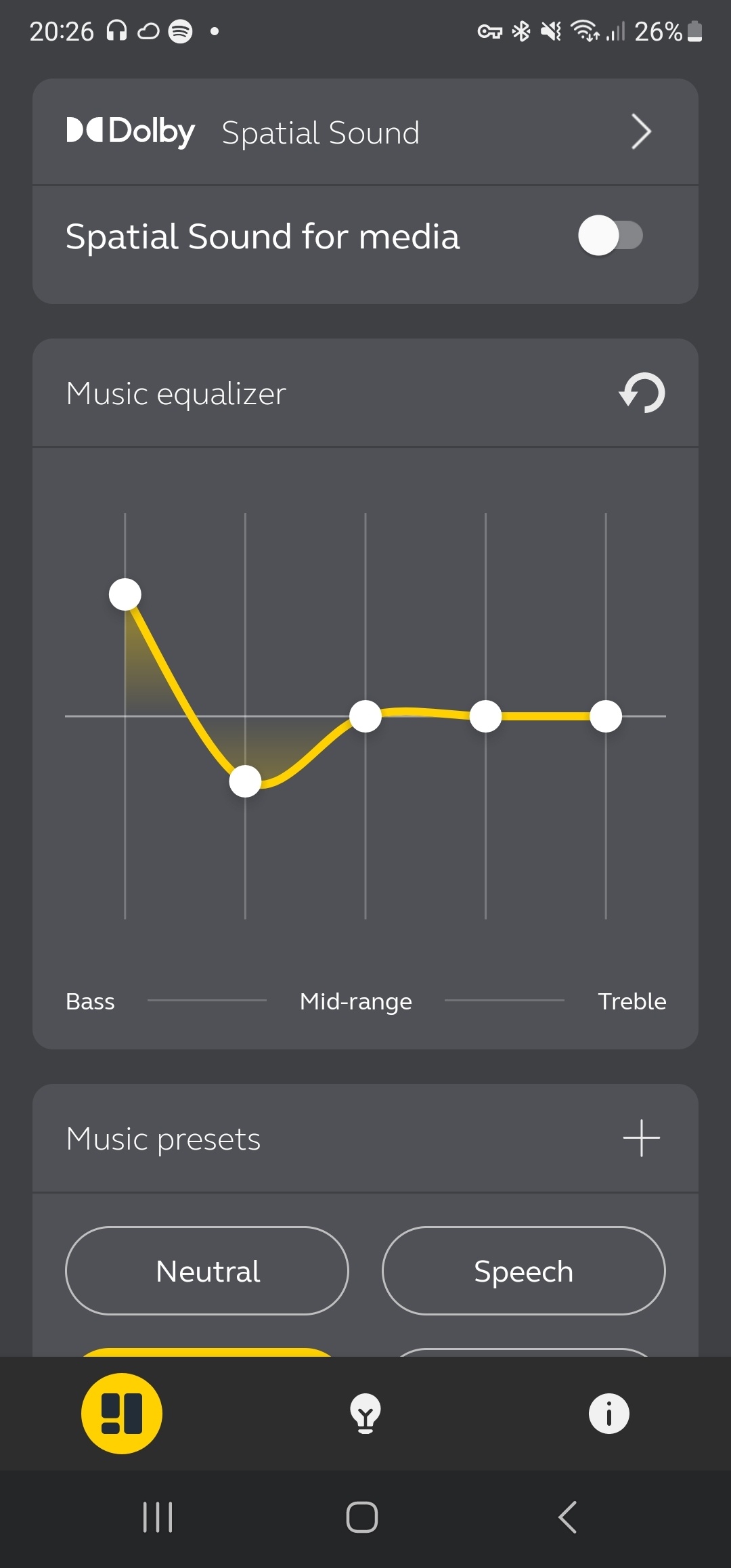Open the info tab

click(608, 1414)
